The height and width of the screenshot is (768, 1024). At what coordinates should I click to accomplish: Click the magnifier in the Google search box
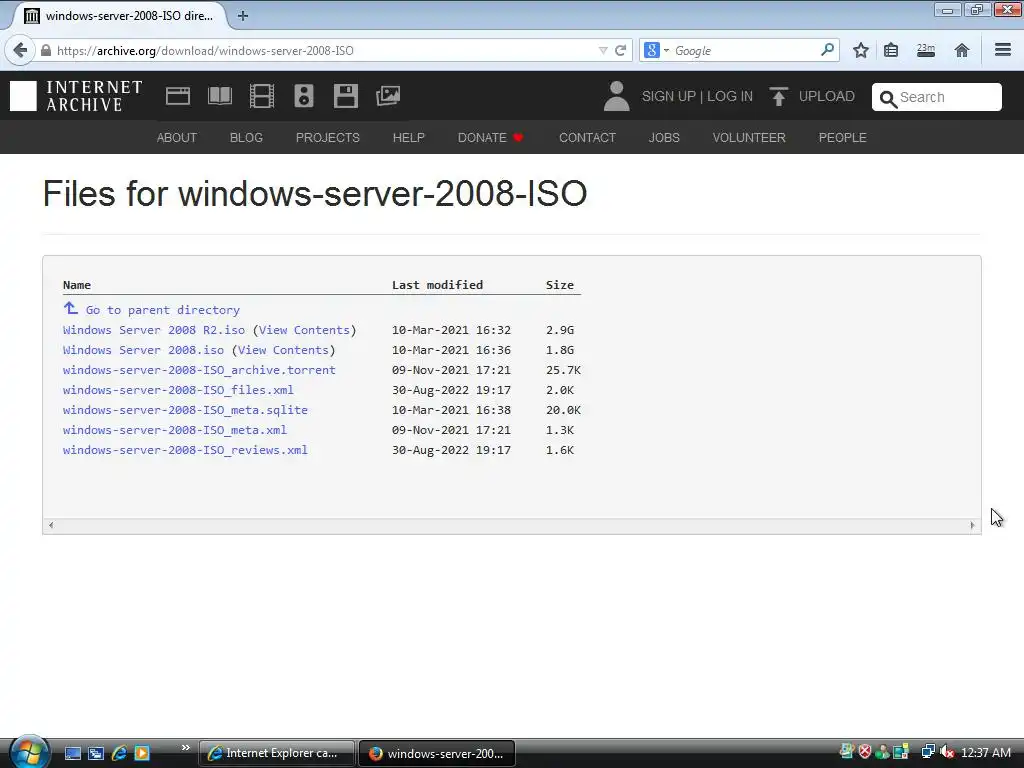pyautogui.click(x=827, y=50)
